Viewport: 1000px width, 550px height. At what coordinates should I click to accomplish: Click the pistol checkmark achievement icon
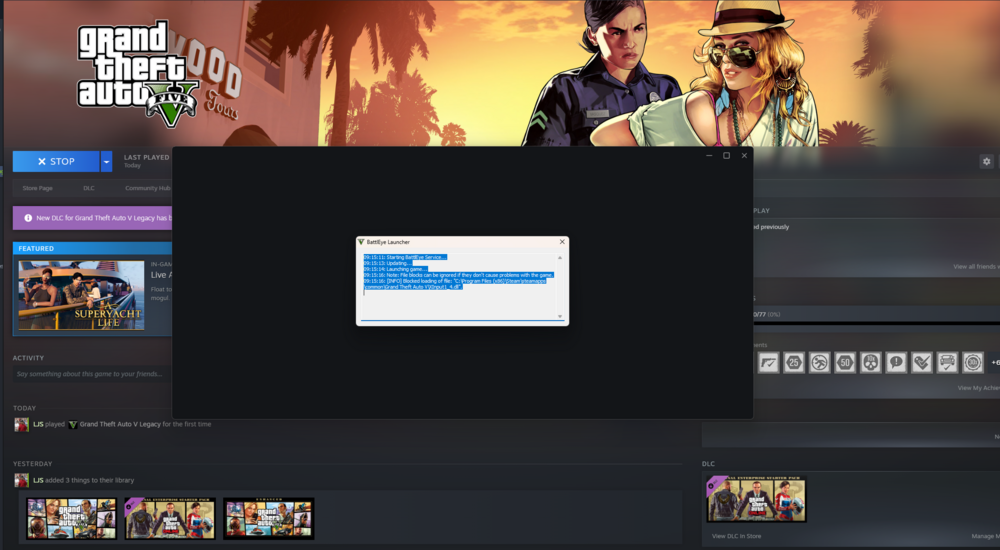768,362
